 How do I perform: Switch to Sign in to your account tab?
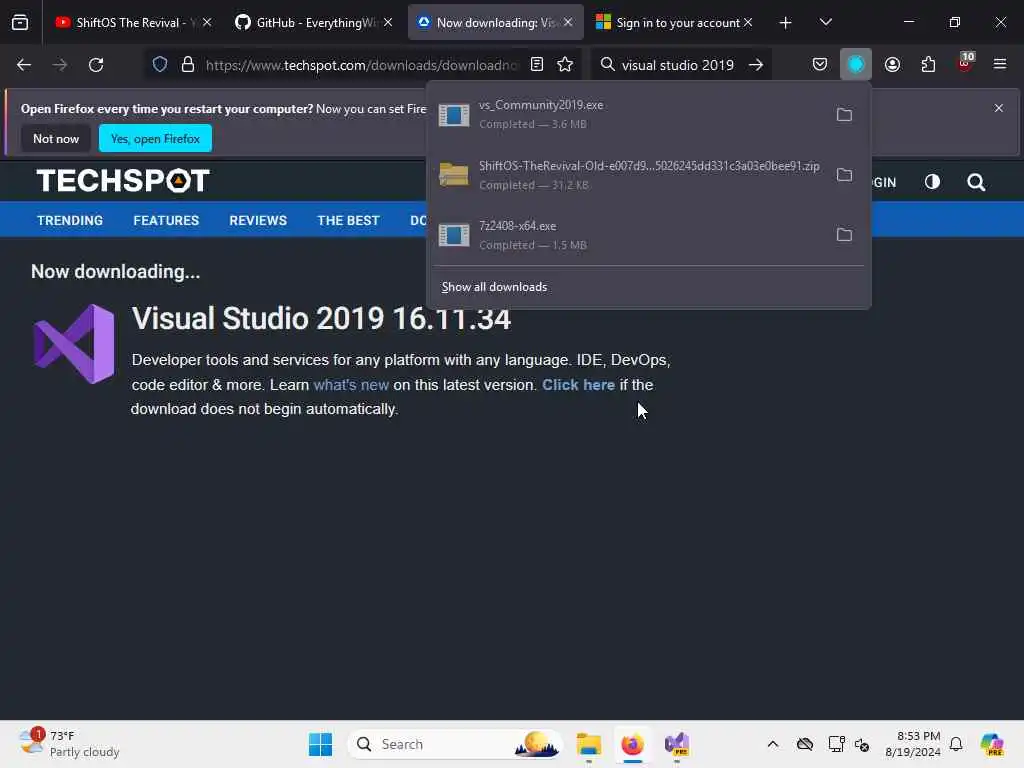pyautogui.click(x=673, y=22)
